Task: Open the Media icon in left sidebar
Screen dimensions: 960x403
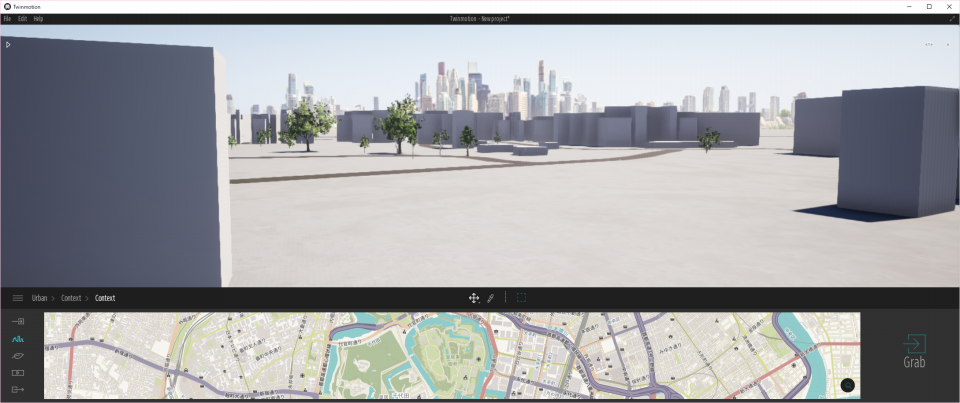Action: [18, 373]
